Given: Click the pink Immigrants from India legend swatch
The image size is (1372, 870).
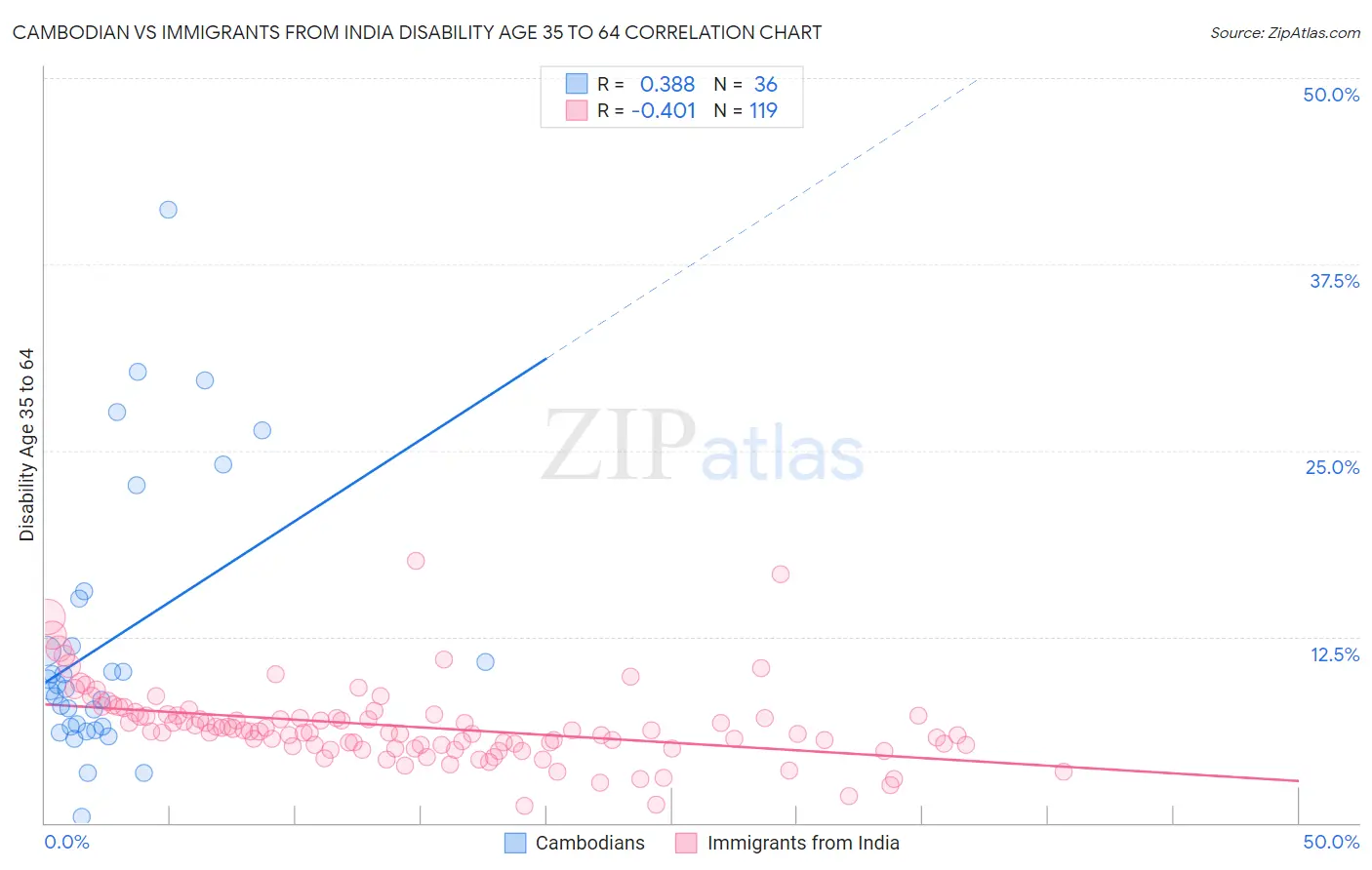Looking at the screenshot, I should [687, 843].
